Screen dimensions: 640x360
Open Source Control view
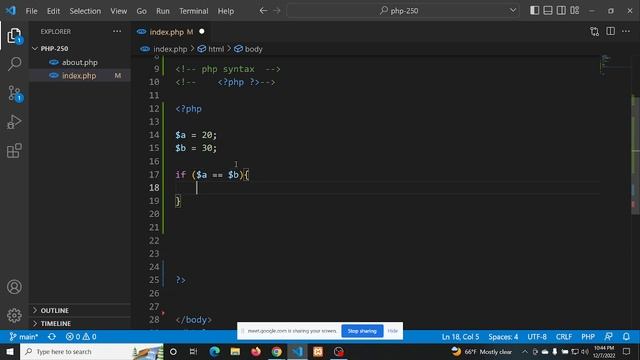14,93
